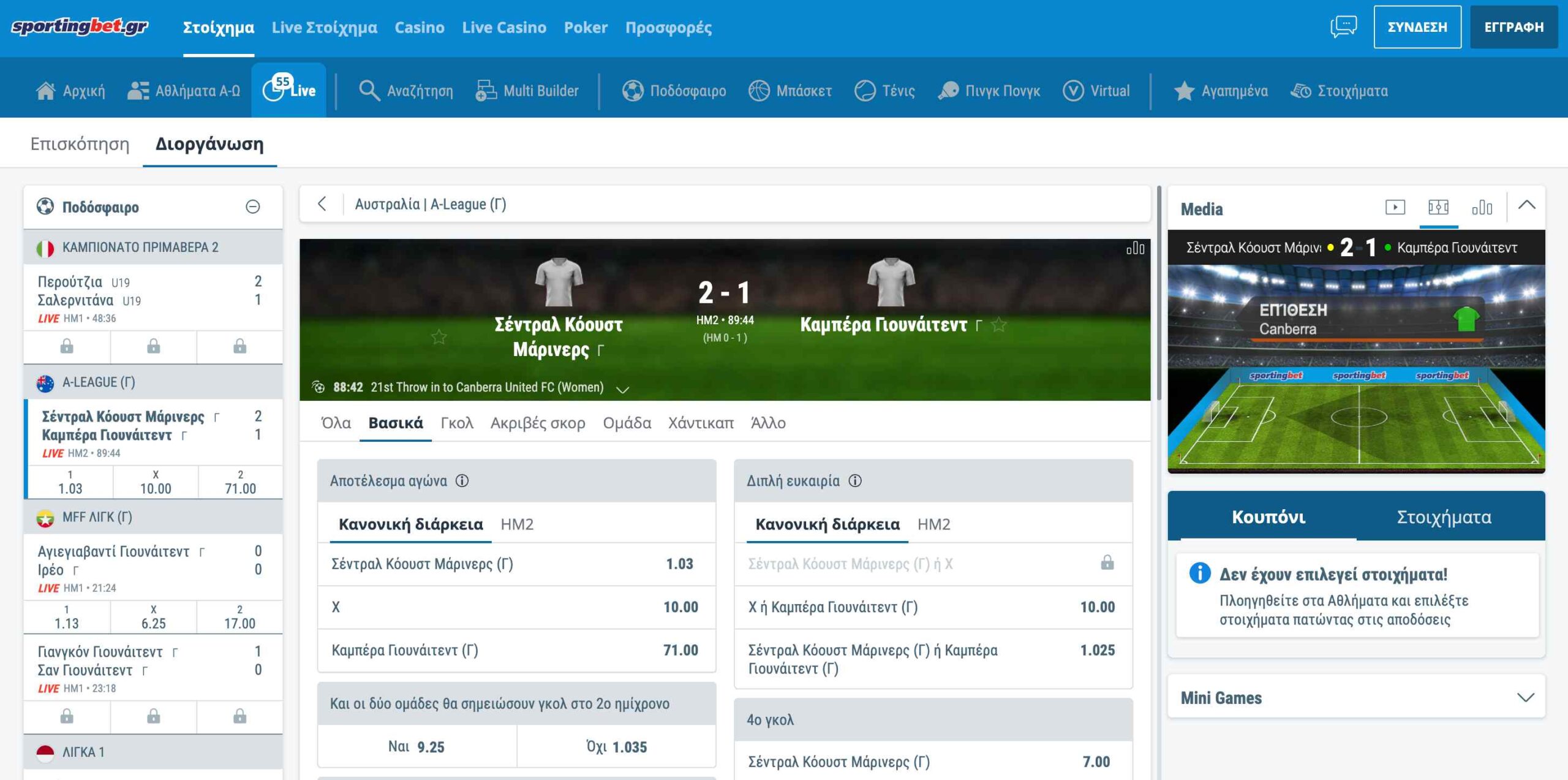Open Αθλήματα Α-Ω sports list
The image size is (1568, 780).
point(183,91)
